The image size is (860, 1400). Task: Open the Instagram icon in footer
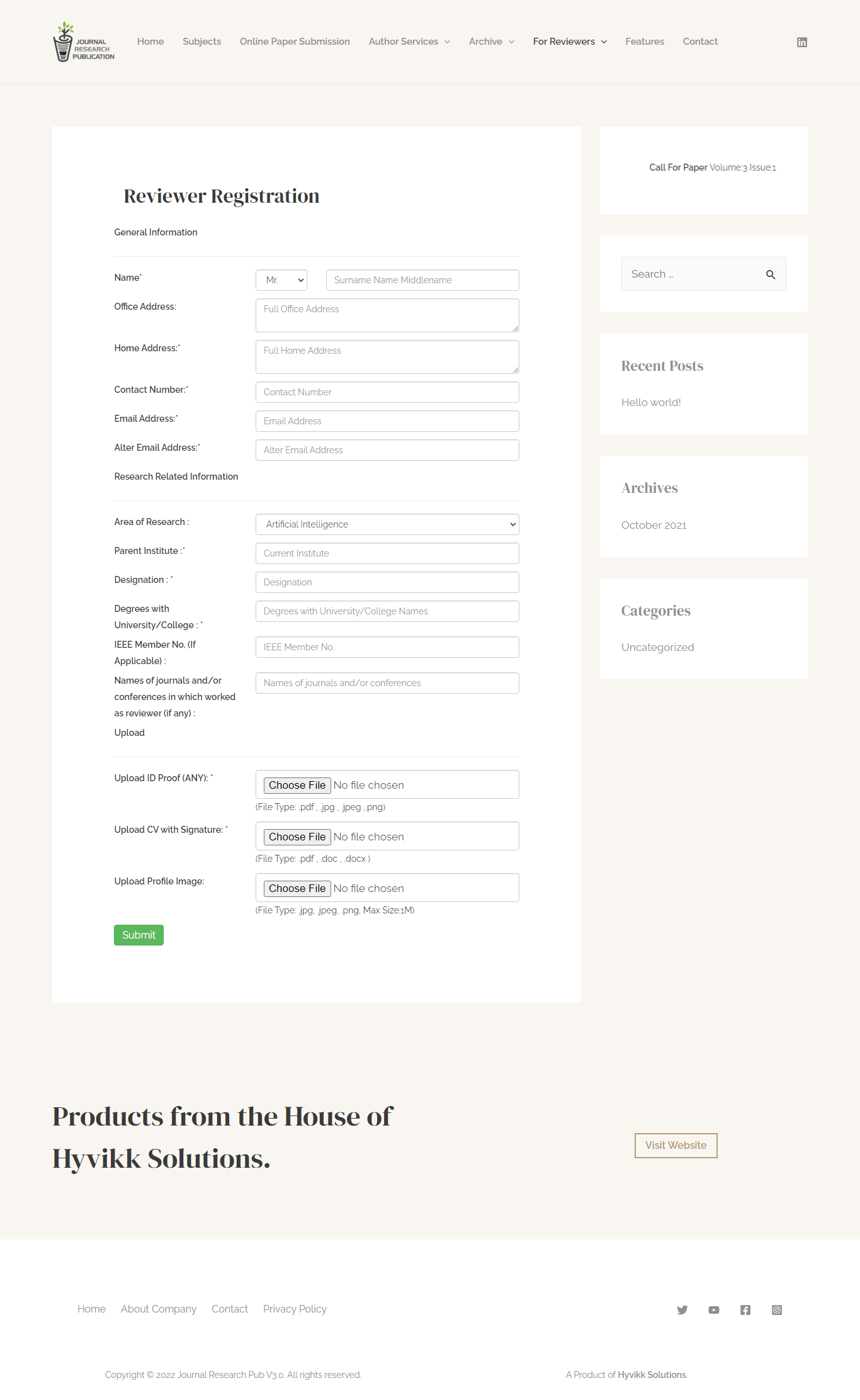coord(777,1310)
